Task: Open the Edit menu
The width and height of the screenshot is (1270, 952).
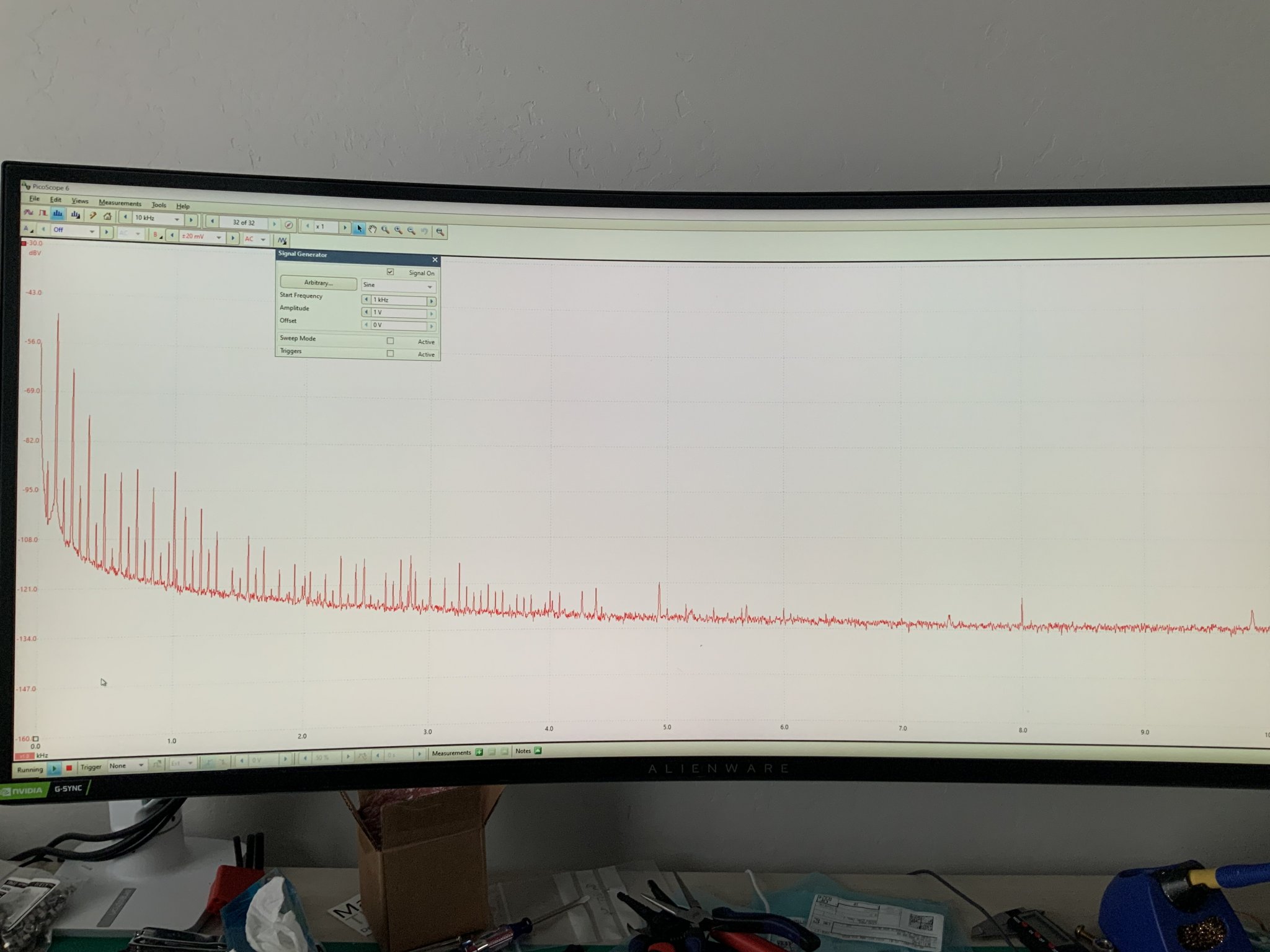Action: point(56,200)
